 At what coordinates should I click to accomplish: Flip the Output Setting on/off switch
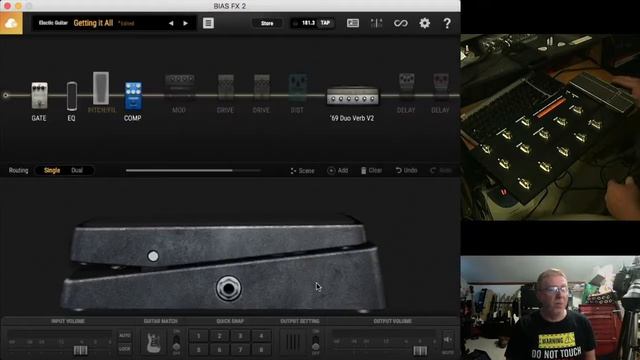click(316, 343)
